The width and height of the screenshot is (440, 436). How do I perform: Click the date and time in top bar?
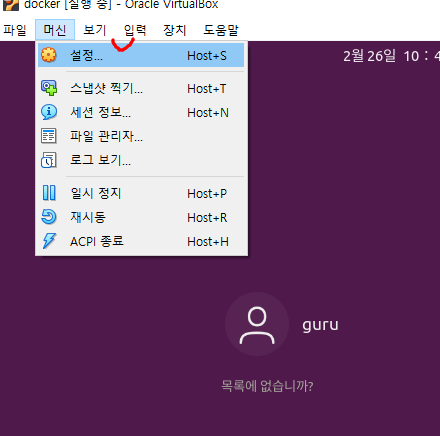click(391, 56)
